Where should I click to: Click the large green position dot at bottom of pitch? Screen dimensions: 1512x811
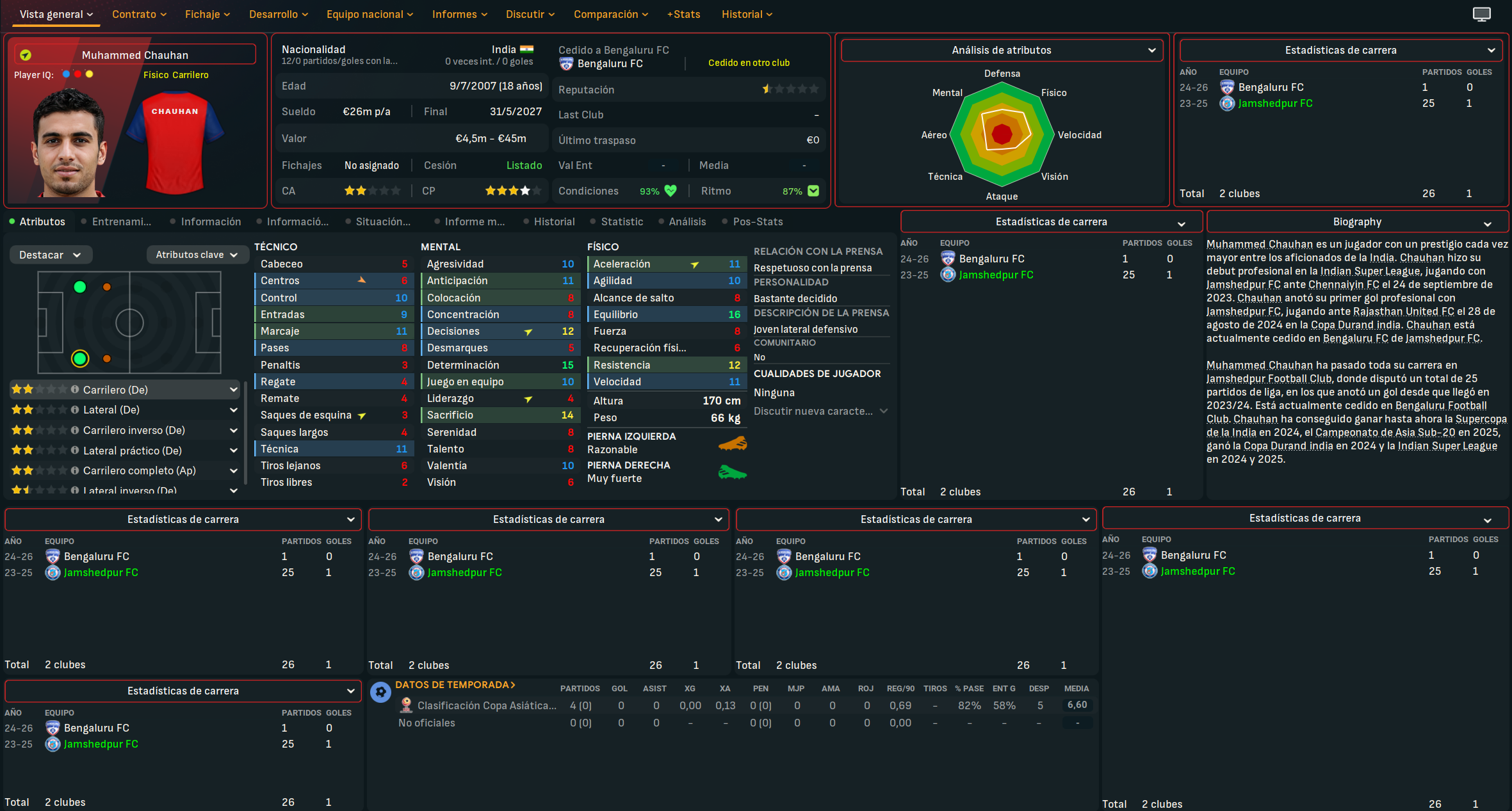[80, 358]
